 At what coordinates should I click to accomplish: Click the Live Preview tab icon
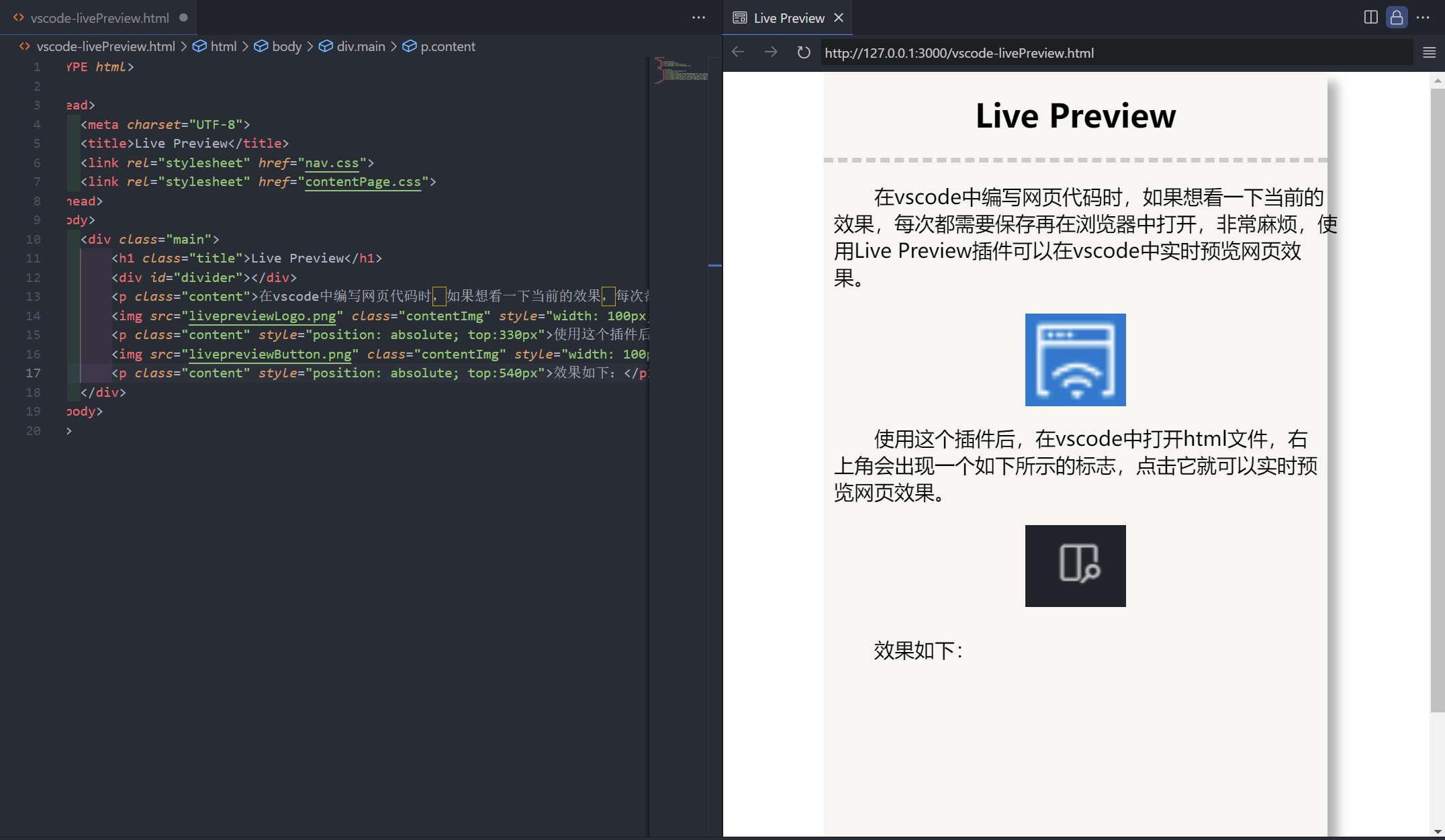tap(739, 17)
